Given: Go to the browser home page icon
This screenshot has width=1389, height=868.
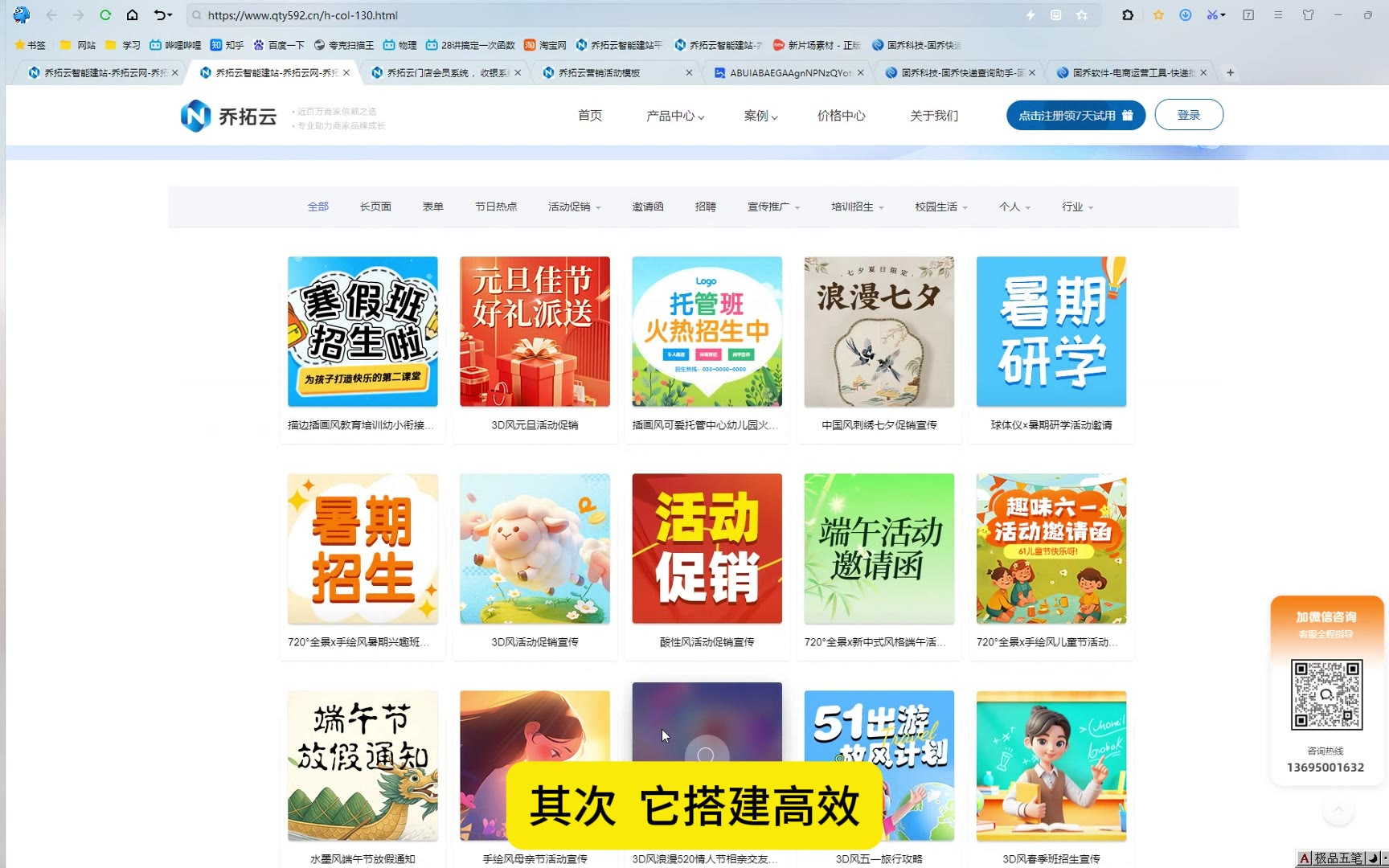Looking at the screenshot, I should tap(133, 15).
